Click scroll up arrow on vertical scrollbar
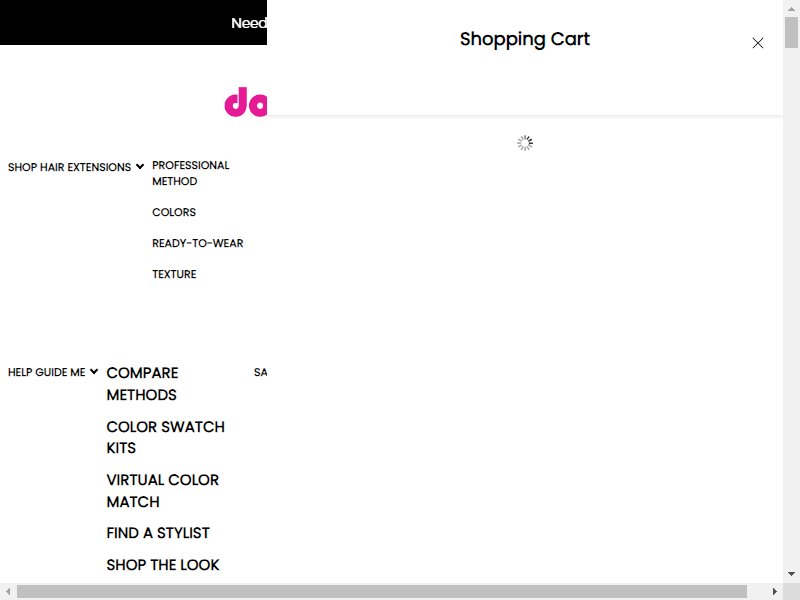Image resolution: width=800 pixels, height=600 pixels. coord(791,8)
